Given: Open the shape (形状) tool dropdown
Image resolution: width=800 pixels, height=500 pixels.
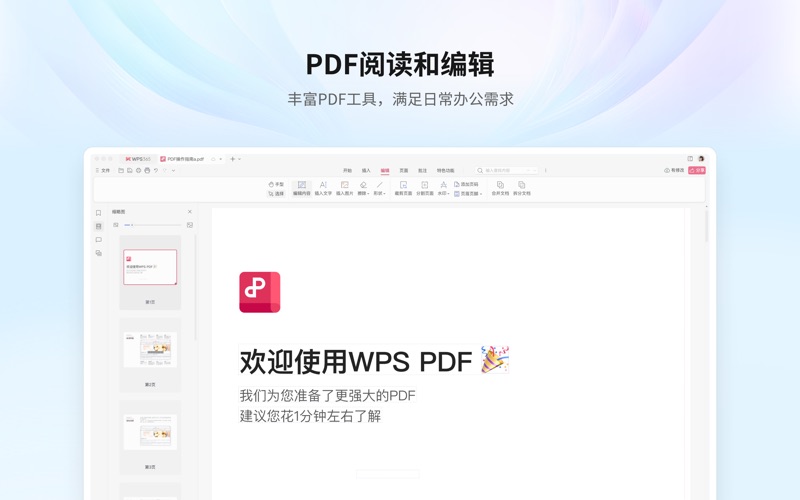Looking at the screenshot, I should (x=380, y=188).
